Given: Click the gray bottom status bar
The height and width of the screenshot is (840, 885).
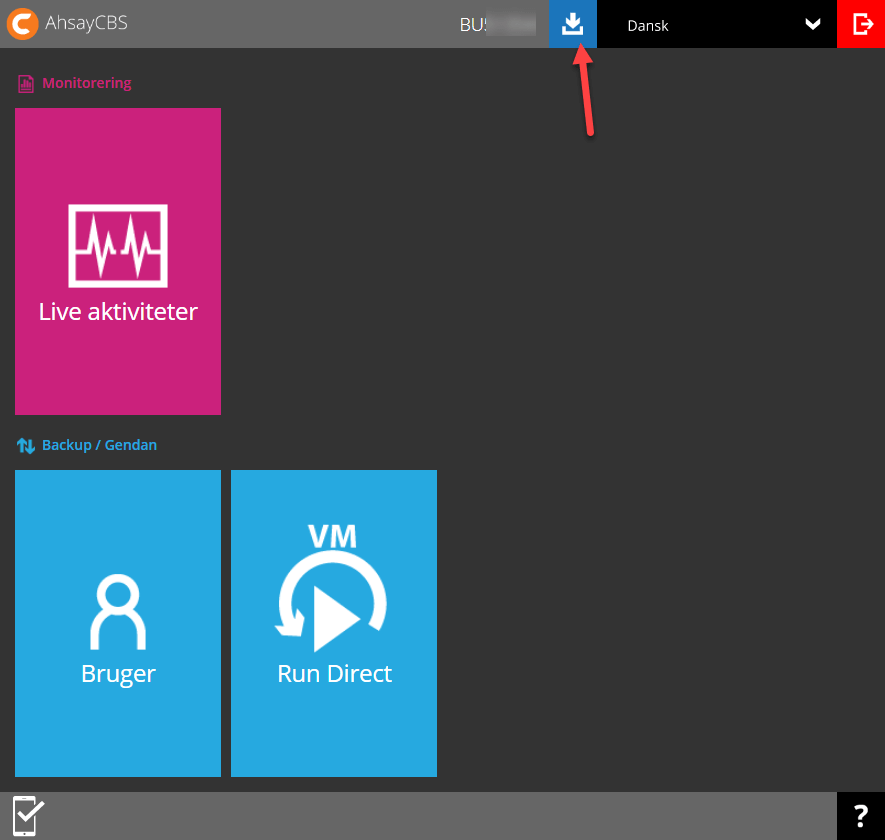Looking at the screenshot, I should (x=442, y=814).
